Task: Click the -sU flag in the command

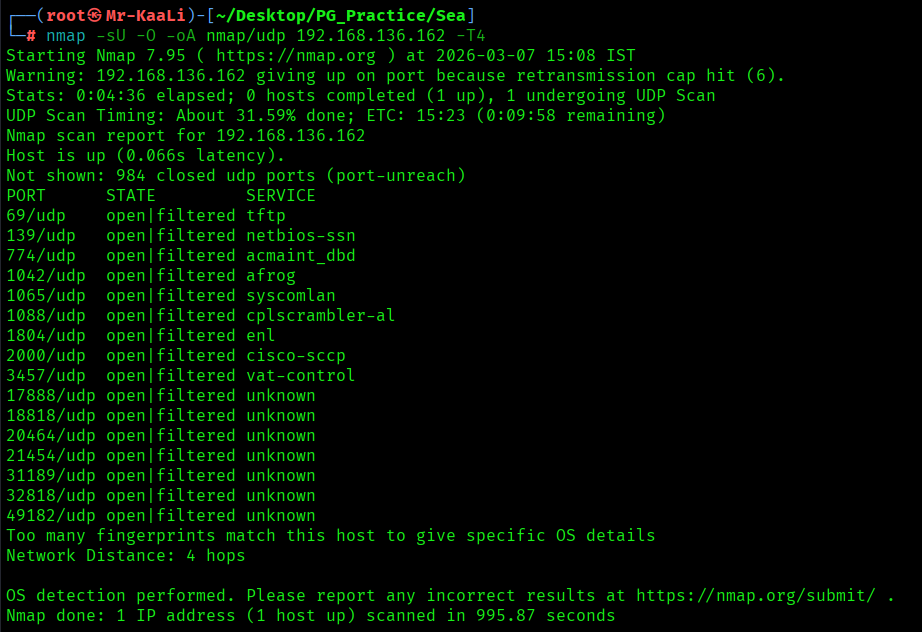Action: 111,35
